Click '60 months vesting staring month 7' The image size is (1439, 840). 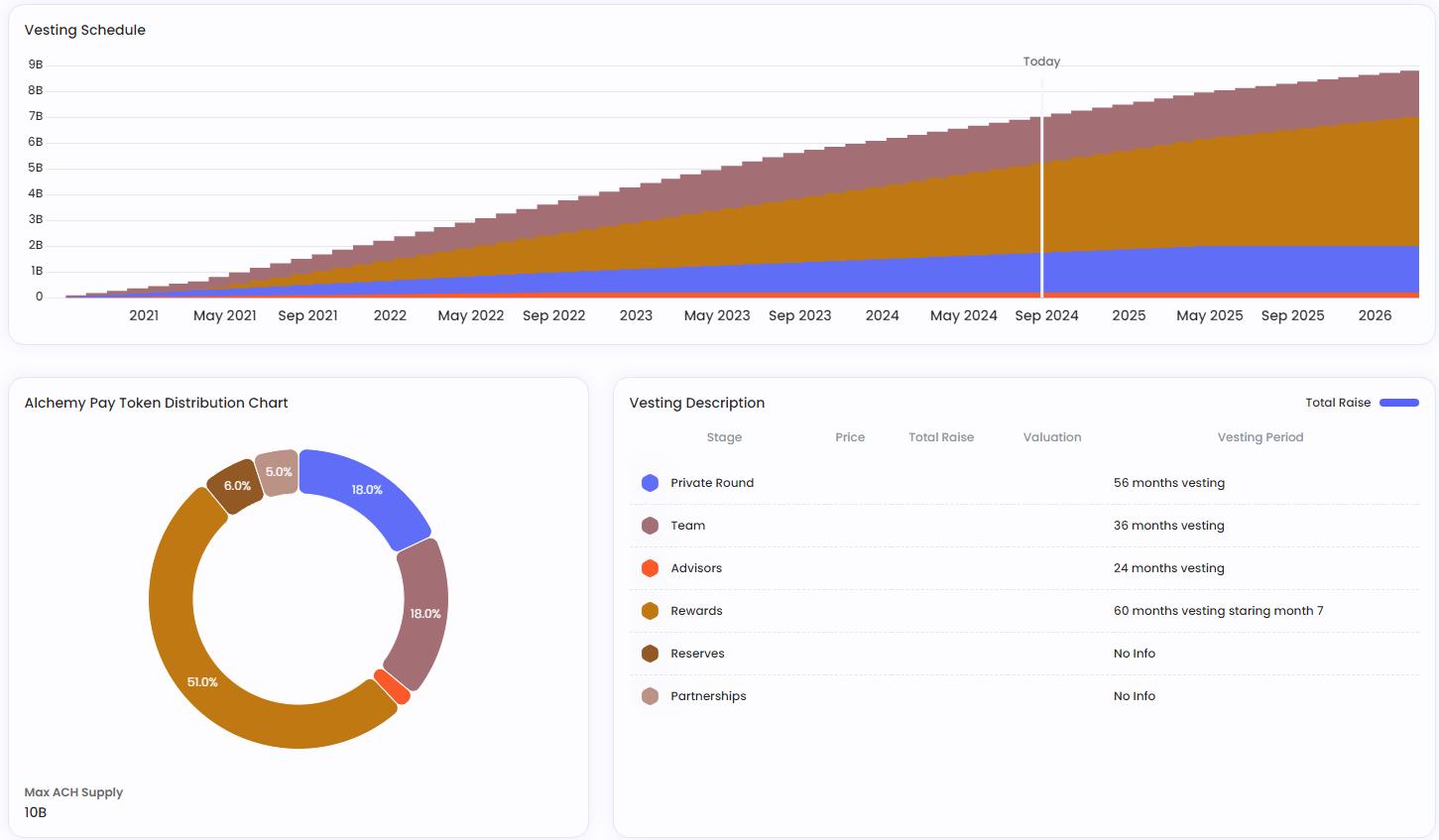[x=1219, y=611]
